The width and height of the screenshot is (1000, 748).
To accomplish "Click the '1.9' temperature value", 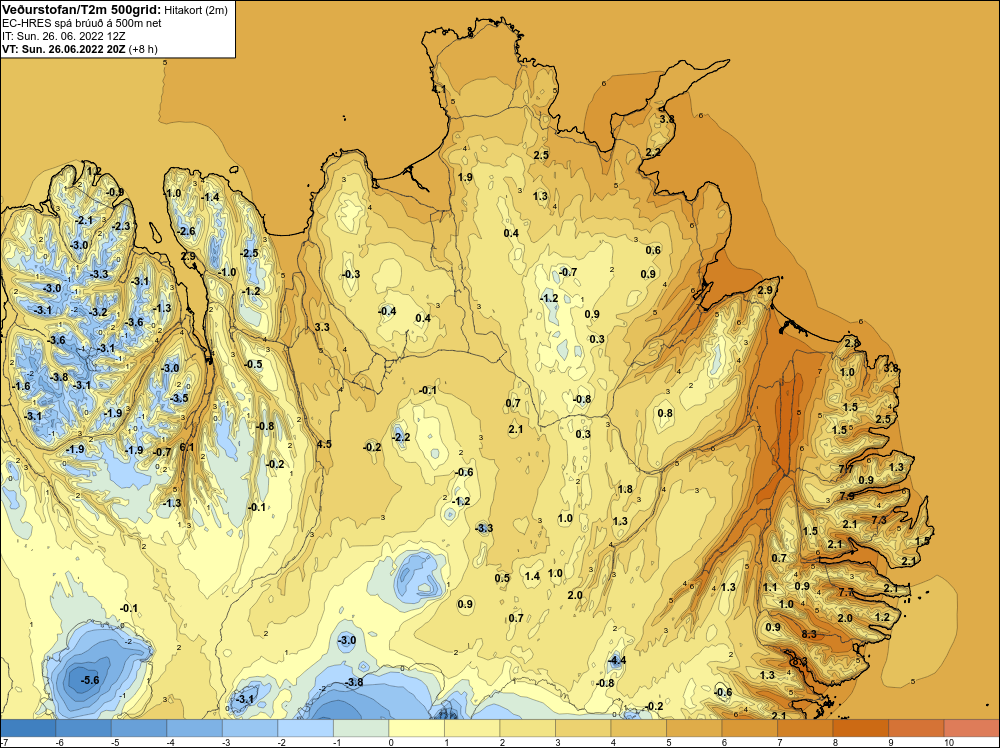I will pyautogui.click(x=465, y=177).
